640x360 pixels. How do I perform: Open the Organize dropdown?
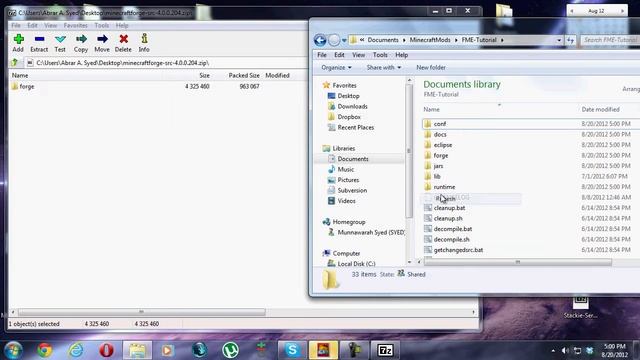point(336,67)
